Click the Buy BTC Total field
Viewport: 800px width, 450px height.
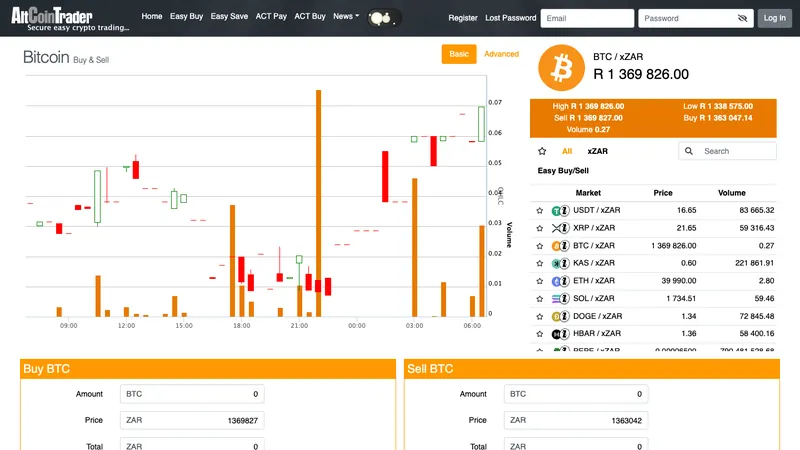pyautogui.click(x=192, y=446)
